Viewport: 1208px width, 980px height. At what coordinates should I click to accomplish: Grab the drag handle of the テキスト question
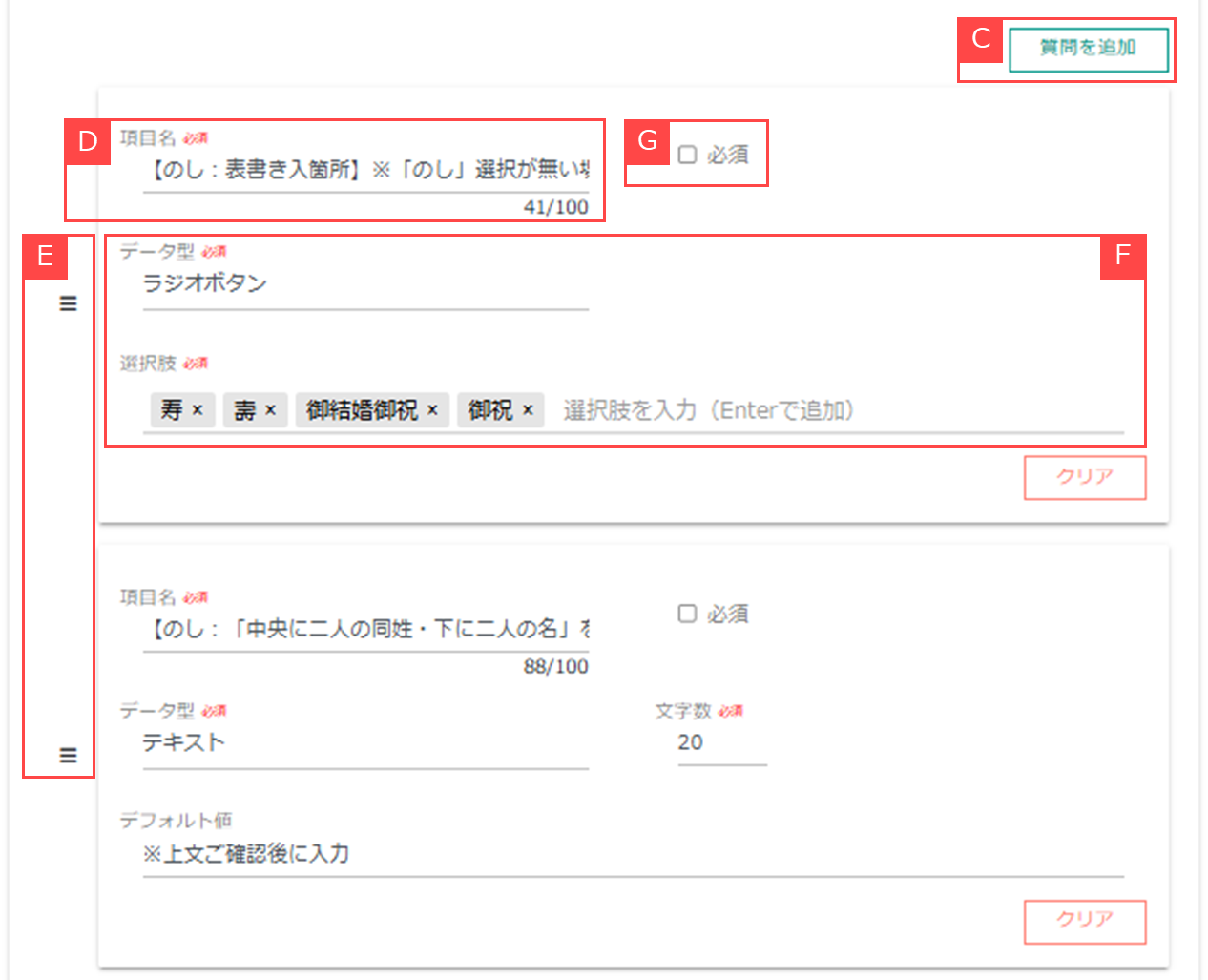pos(68,755)
